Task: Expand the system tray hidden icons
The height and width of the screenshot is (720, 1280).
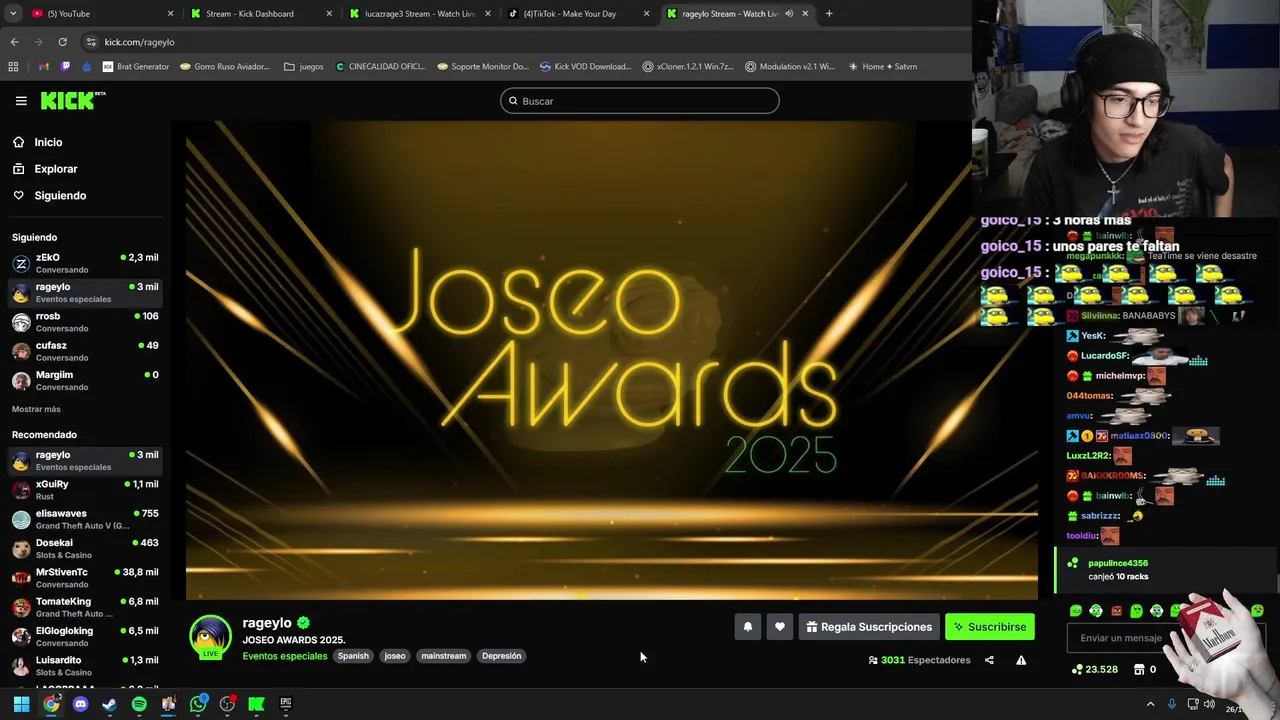Action: (1150, 704)
